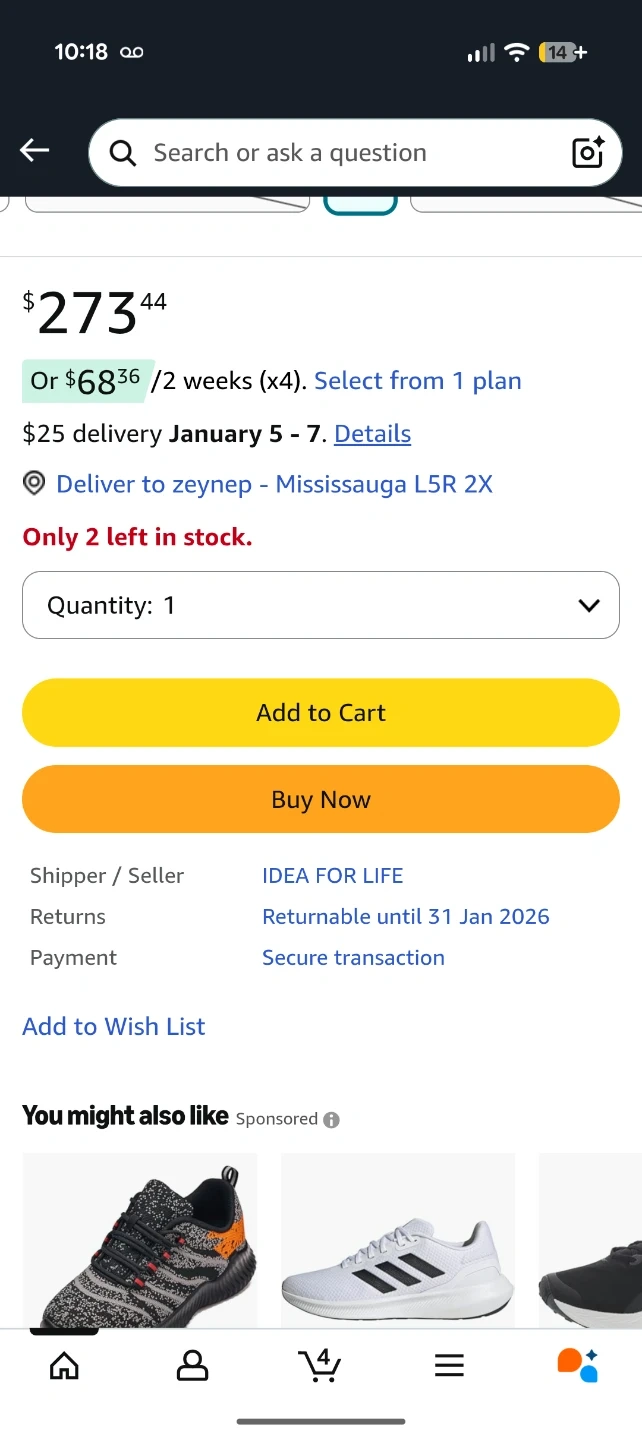This screenshot has height=1440, width=642.
Task: Open Rufus AI assistant icon
Action: pyautogui.click(x=577, y=1365)
